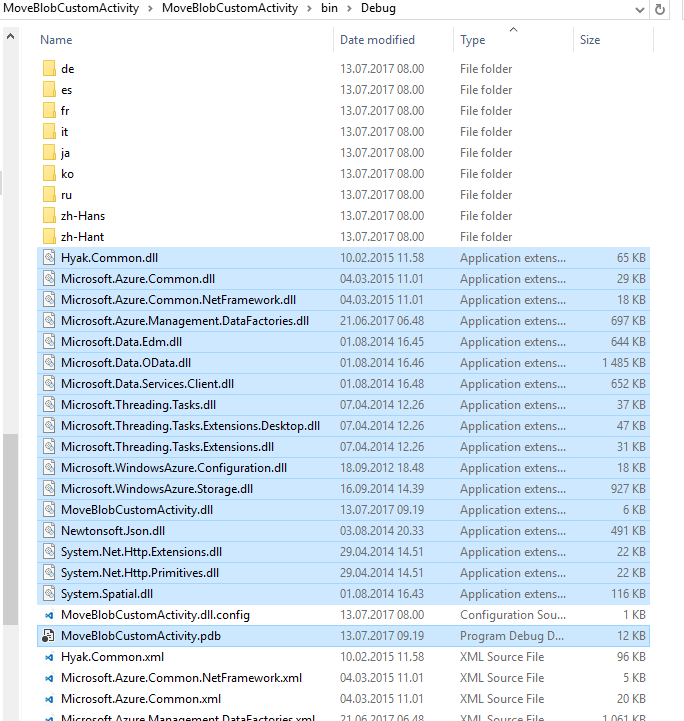Go to the second MoveBlobCustomActivity breadcrumb
Viewport: 684px width, 721px height.
230,8
